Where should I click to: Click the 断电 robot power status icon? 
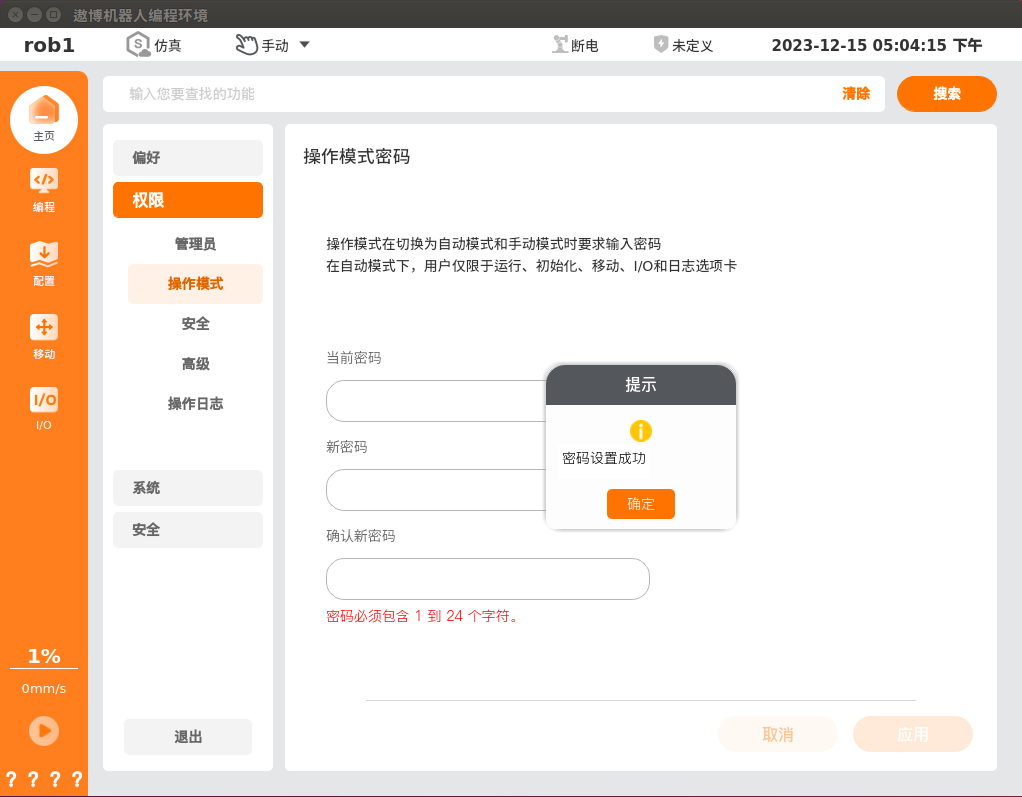coord(560,45)
